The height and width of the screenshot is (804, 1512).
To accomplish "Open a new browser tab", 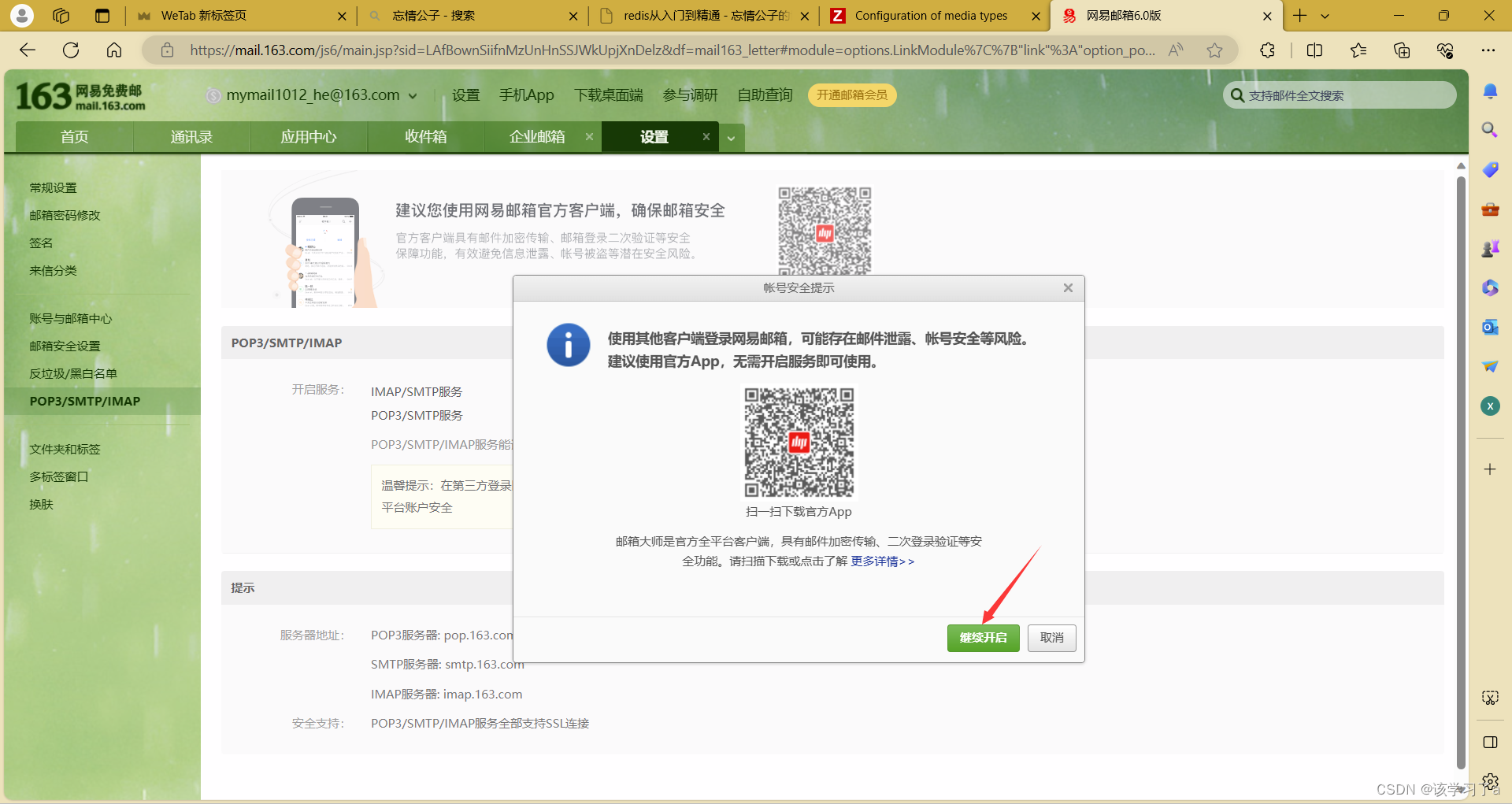I will tap(1299, 16).
